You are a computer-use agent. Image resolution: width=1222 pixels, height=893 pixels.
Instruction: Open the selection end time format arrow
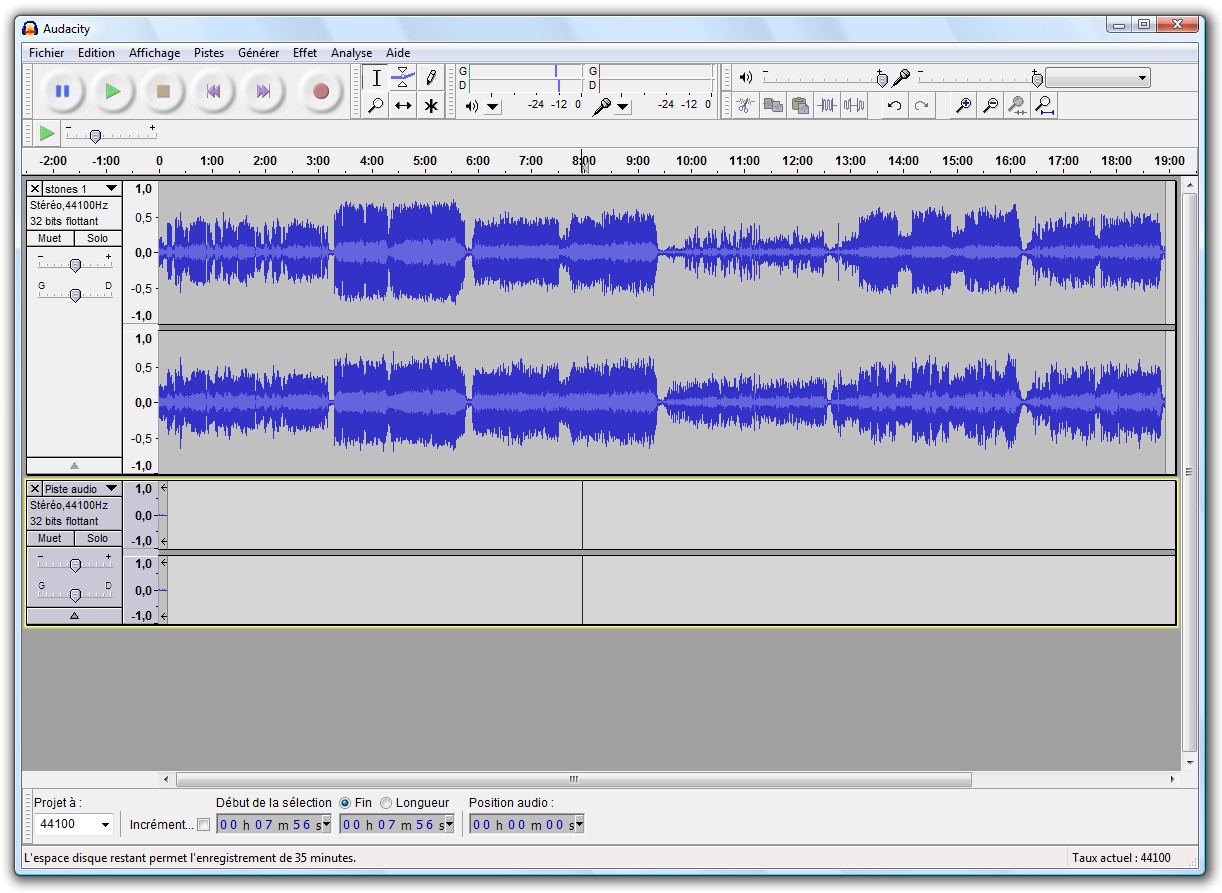(x=448, y=825)
